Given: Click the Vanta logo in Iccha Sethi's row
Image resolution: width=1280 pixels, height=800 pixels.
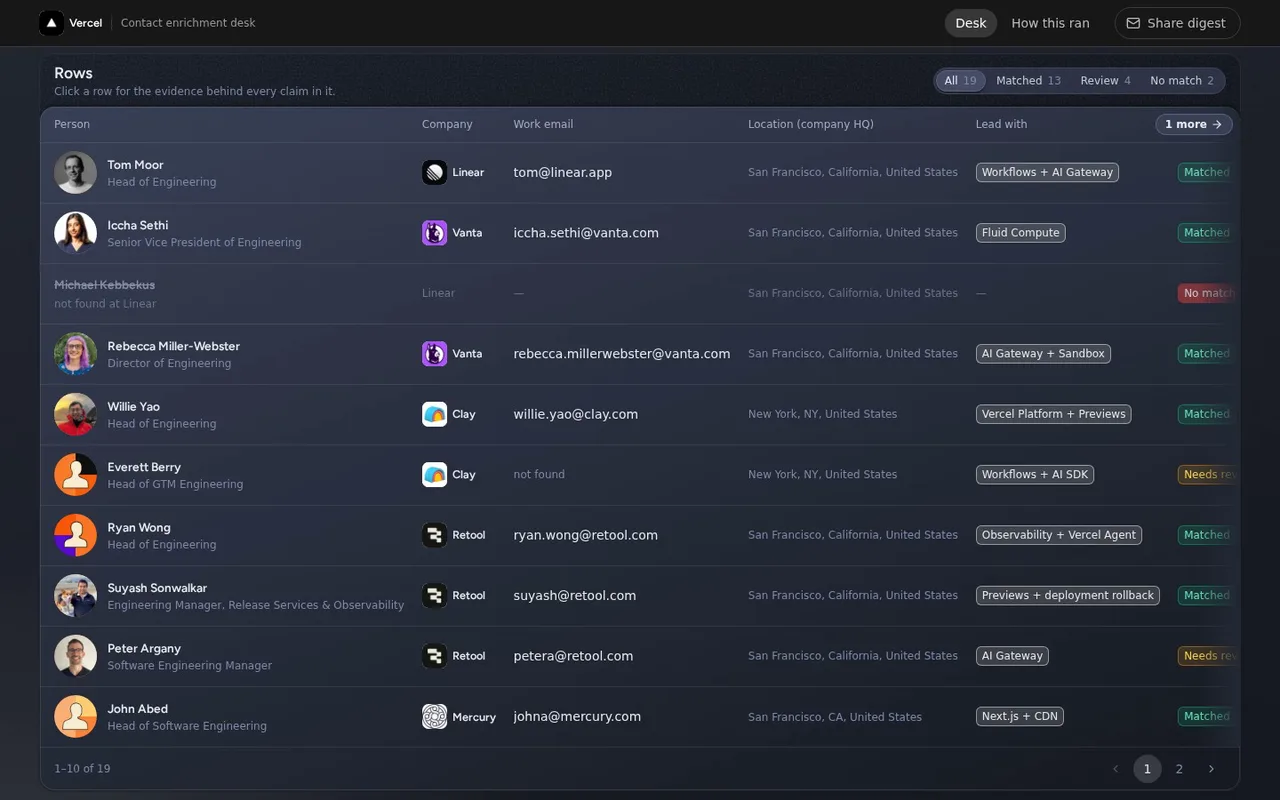Looking at the screenshot, I should tap(434, 233).
